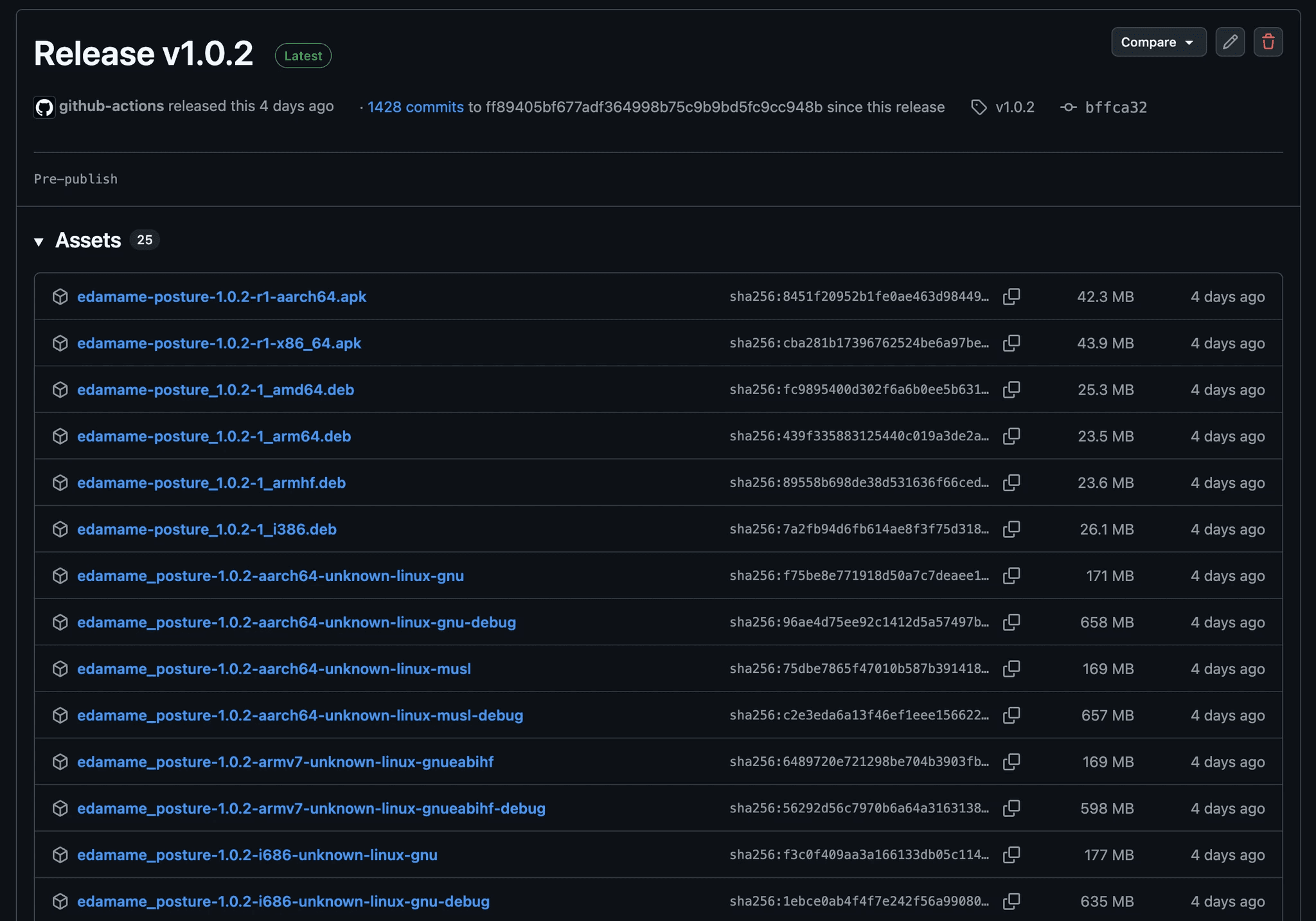Image resolution: width=1316 pixels, height=921 pixels.
Task: Download edamame-posture_1.0.2-1_armhf.deb
Action: (x=211, y=483)
